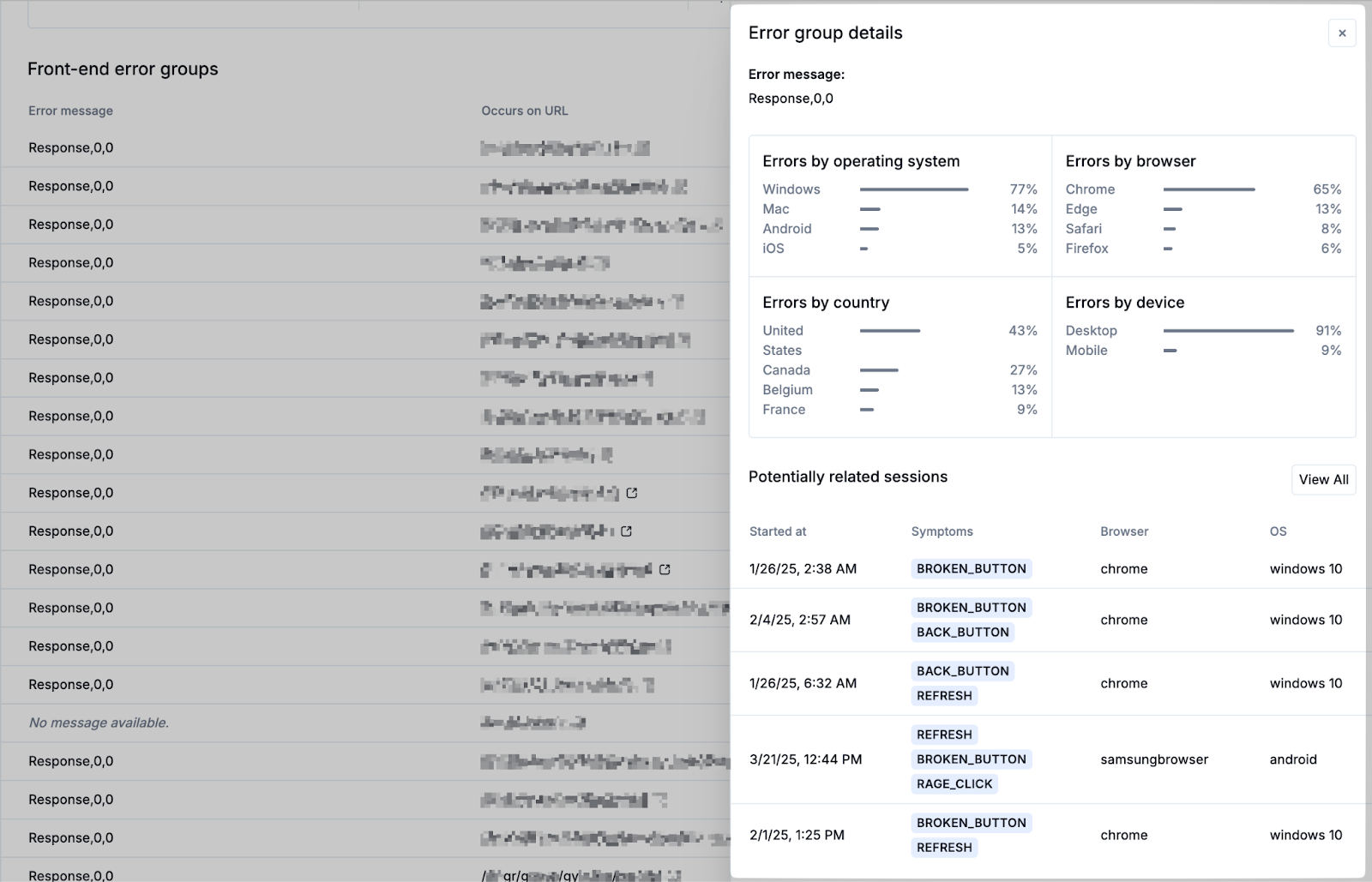This screenshot has height=882, width=1372.
Task: Click the View All sessions button
Action: tap(1323, 480)
